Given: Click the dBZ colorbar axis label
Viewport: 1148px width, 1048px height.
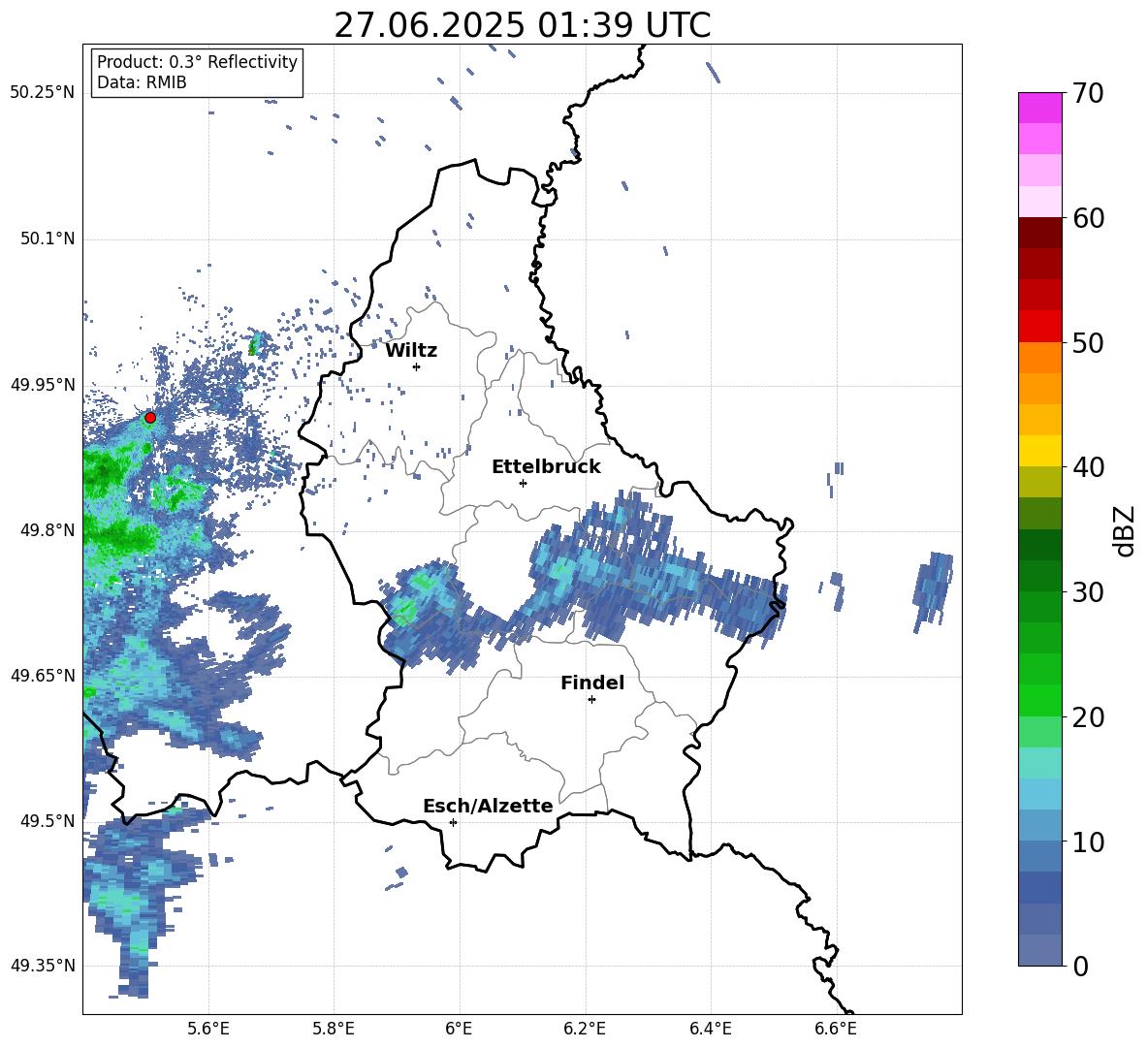Looking at the screenshot, I should tap(1124, 530).
